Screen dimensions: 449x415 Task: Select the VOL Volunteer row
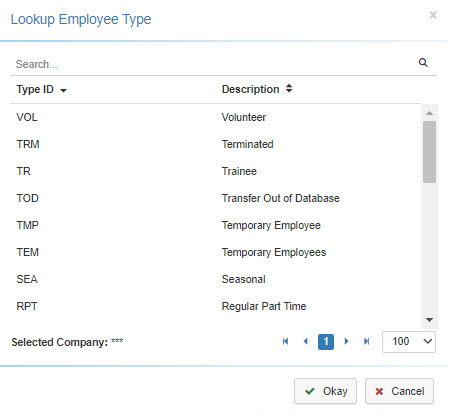click(215, 117)
